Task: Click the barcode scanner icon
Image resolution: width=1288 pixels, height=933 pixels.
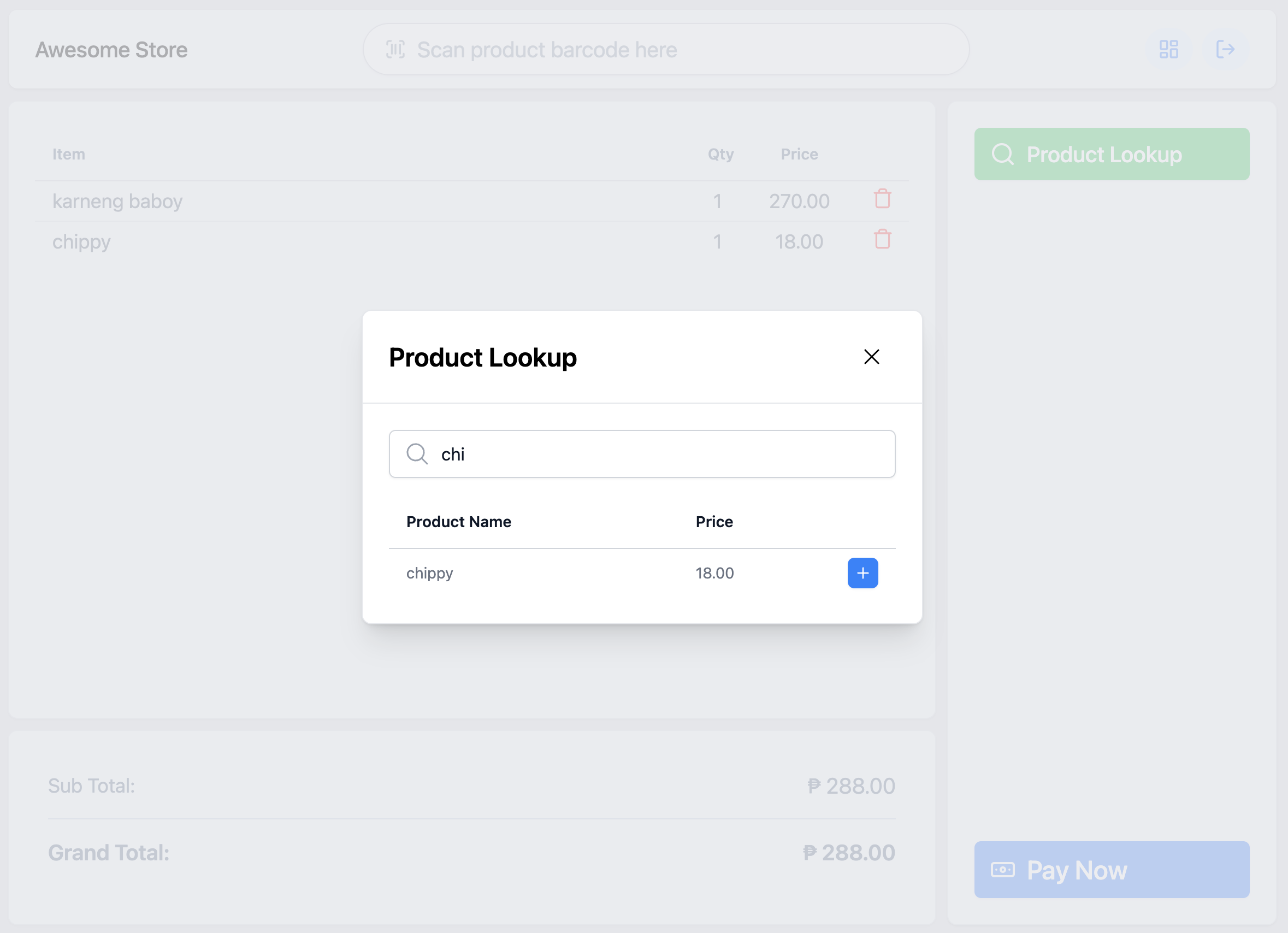Action: pyautogui.click(x=395, y=49)
